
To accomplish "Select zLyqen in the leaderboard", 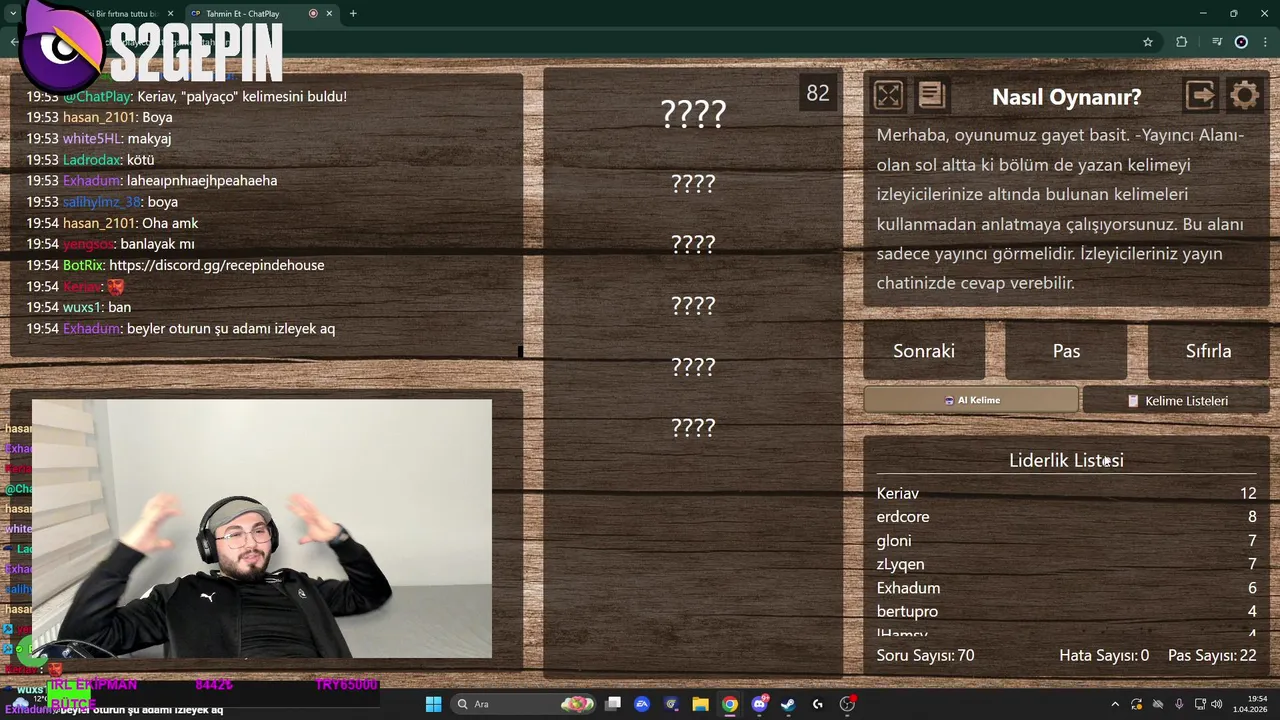I will pyautogui.click(x=1066, y=564).
